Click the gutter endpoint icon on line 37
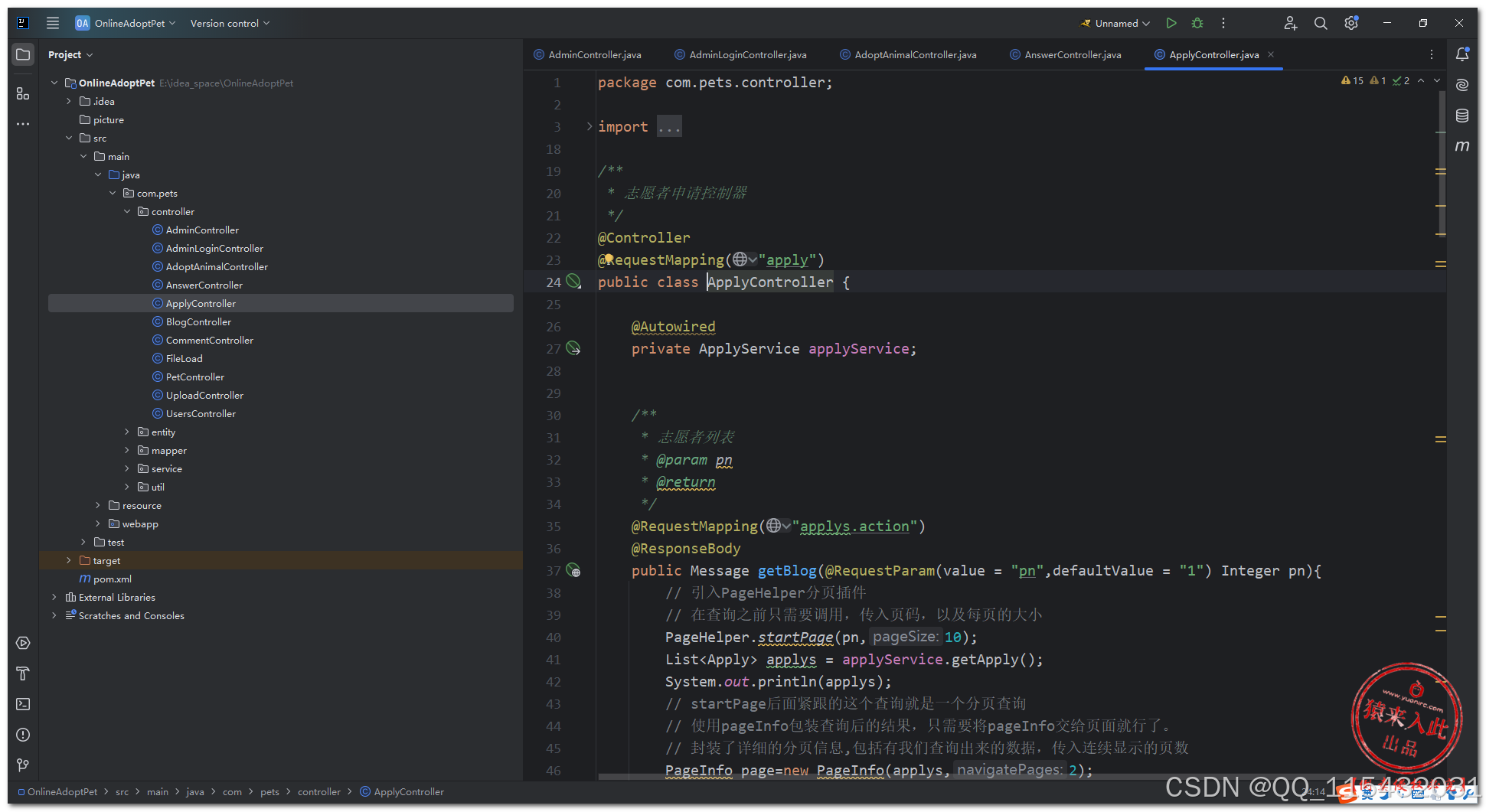Viewport: 1486px width, 812px height. click(x=573, y=570)
